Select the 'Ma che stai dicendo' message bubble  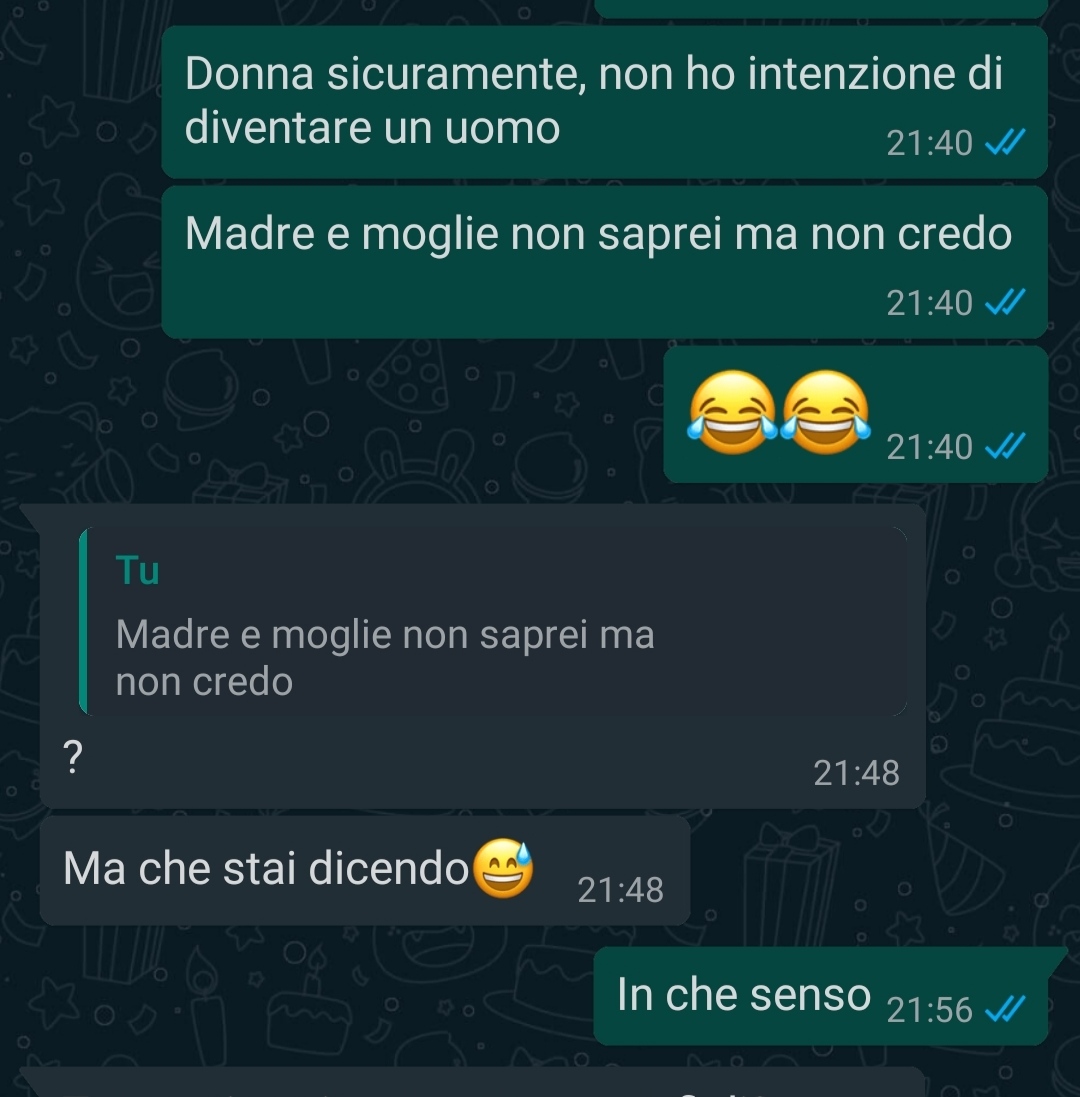[x=365, y=870]
